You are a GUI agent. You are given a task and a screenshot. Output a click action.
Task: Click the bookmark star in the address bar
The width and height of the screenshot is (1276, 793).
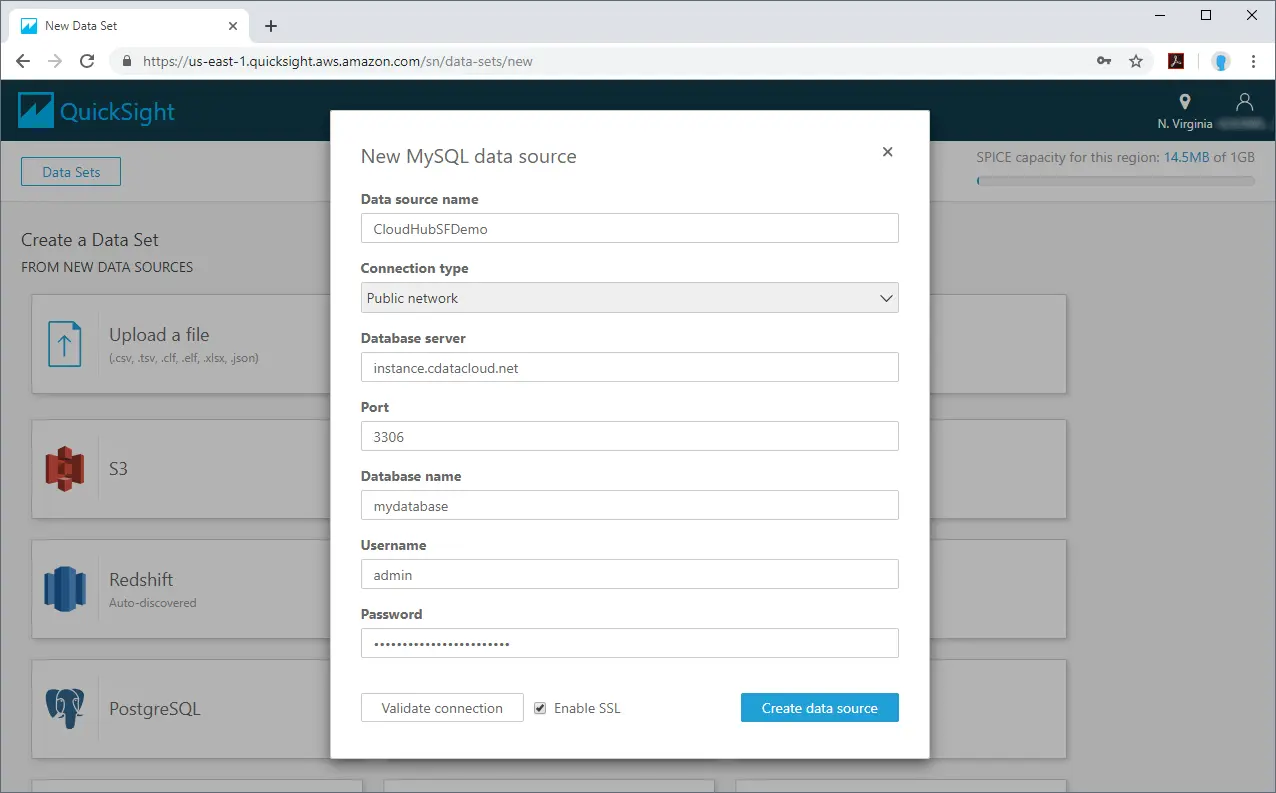pos(1137,61)
